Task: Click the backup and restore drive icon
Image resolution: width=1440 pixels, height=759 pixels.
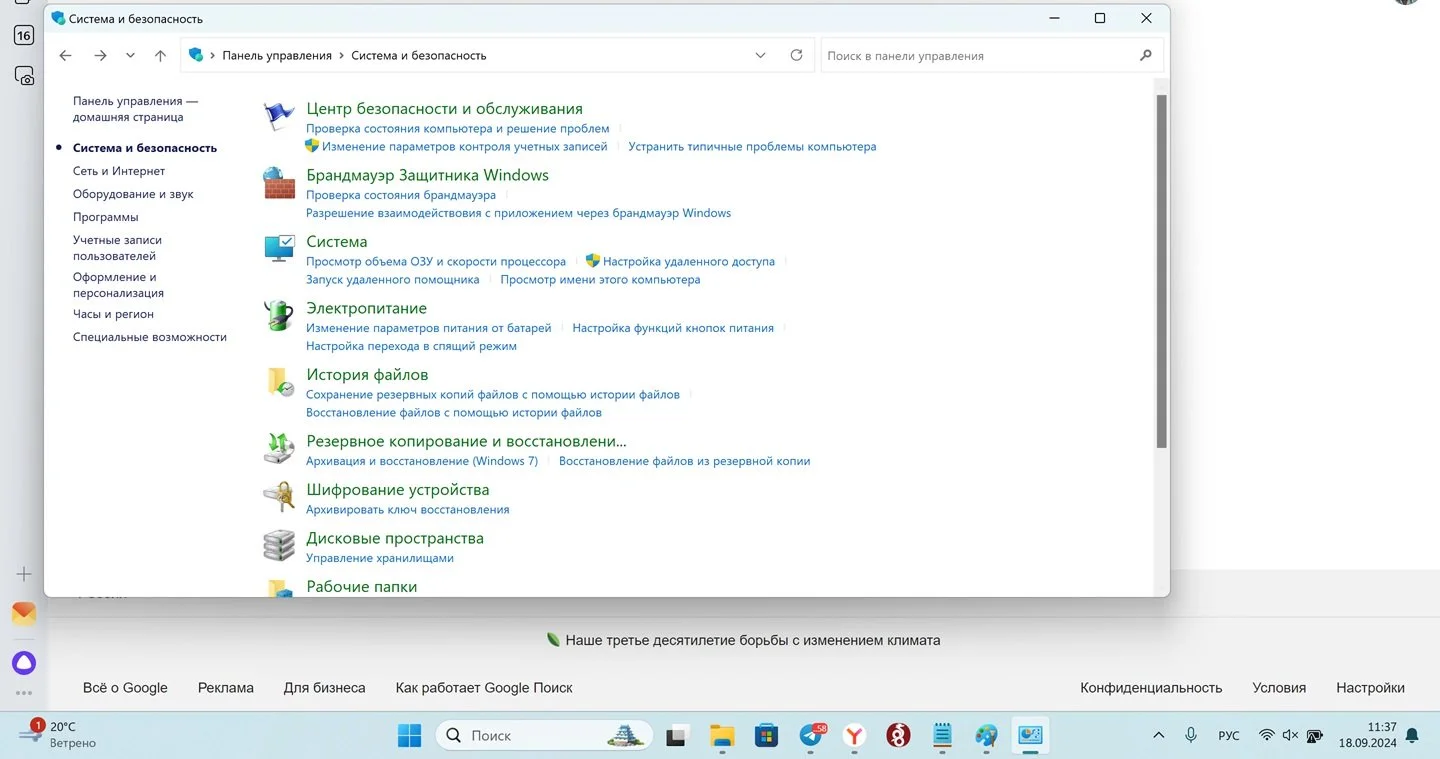Action: click(x=279, y=448)
